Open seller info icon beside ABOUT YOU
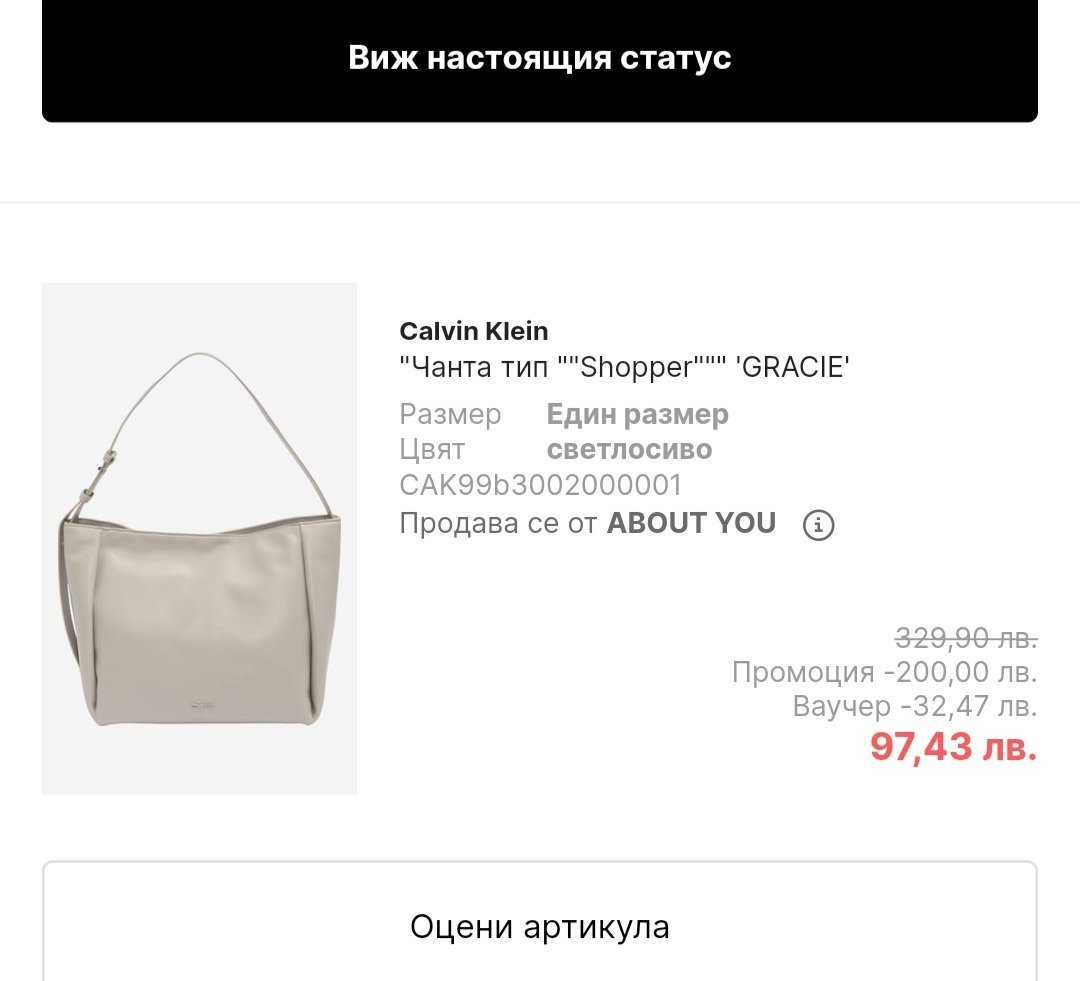The height and width of the screenshot is (981, 1080). click(x=819, y=525)
